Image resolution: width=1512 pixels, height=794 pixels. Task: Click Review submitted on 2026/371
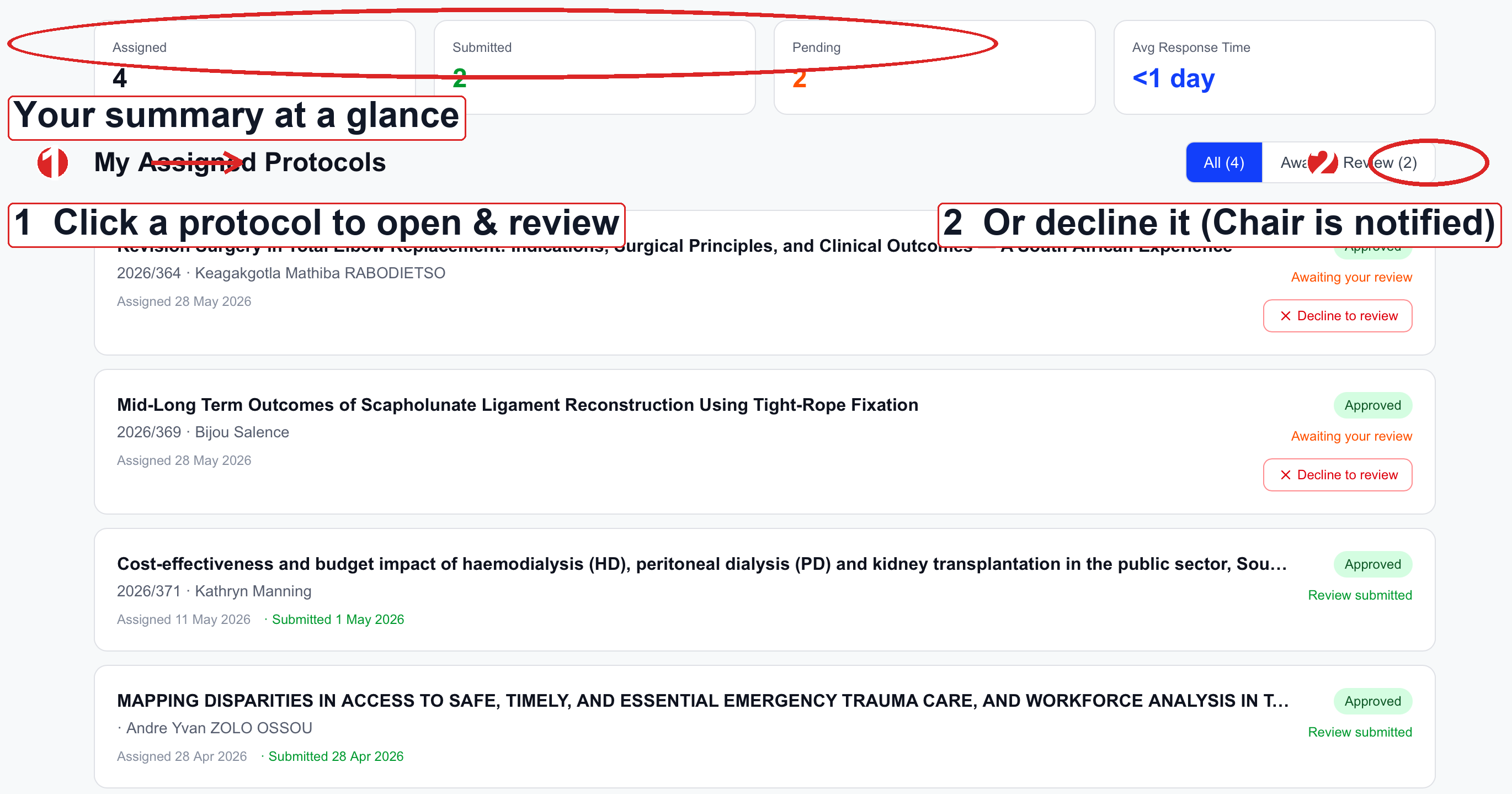pos(1359,595)
